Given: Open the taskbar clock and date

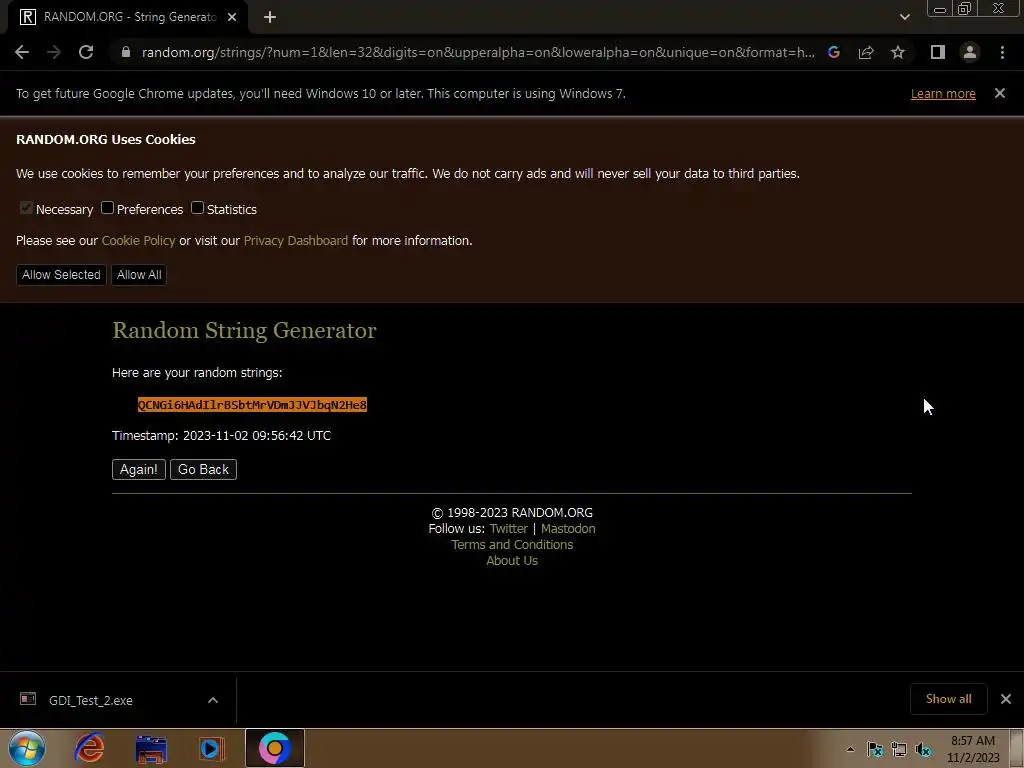Looking at the screenshot, I should pos(973,749).
